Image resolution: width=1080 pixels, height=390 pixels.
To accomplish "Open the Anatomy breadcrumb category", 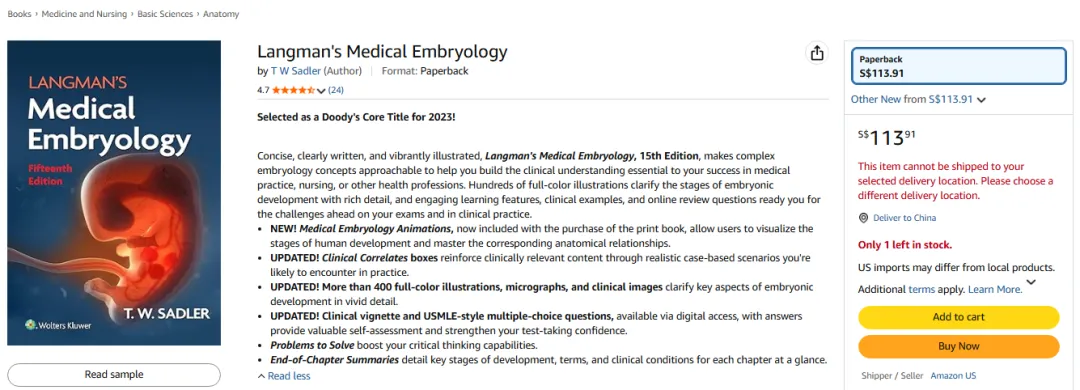I will tap(221, 14).
